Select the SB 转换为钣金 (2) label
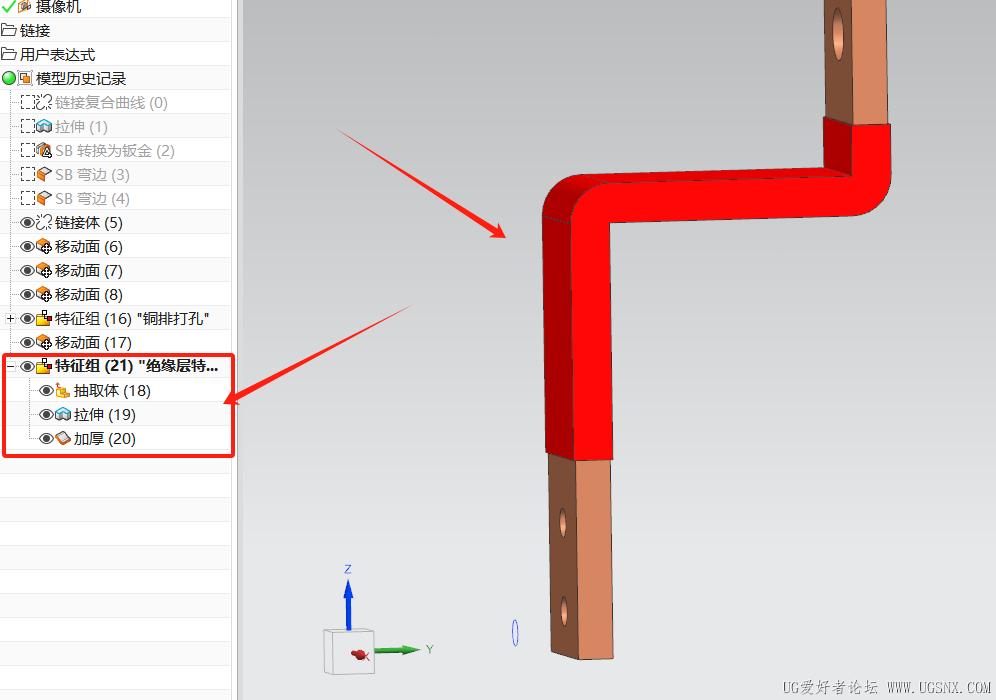 click(115, 151)
